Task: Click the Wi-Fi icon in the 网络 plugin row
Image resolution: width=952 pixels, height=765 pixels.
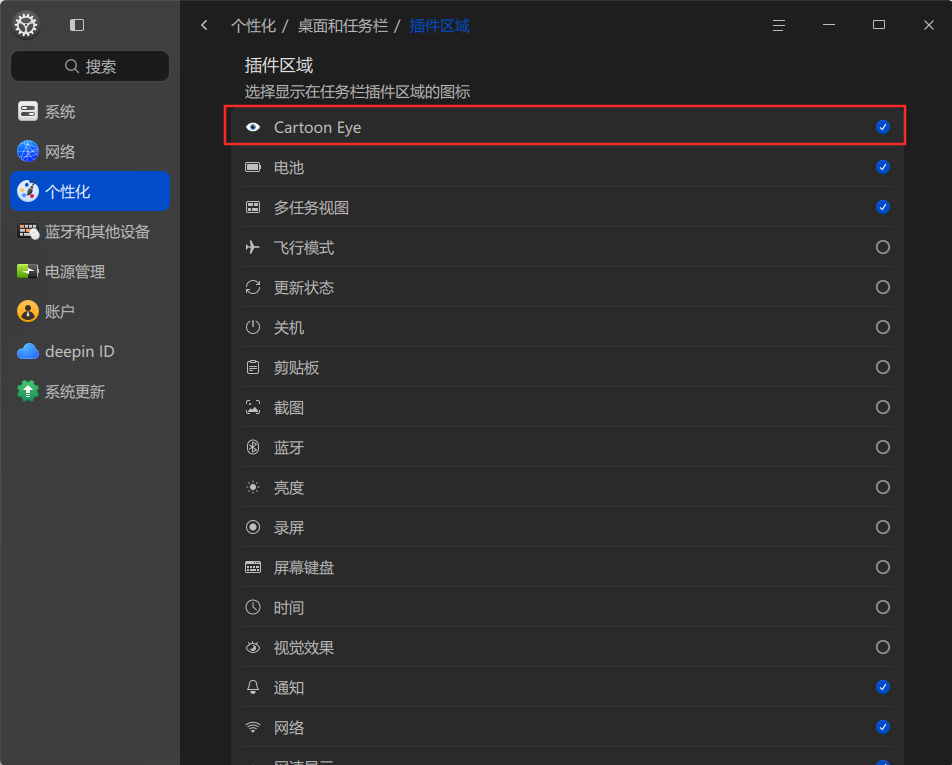Action: [x=253, y=727]
